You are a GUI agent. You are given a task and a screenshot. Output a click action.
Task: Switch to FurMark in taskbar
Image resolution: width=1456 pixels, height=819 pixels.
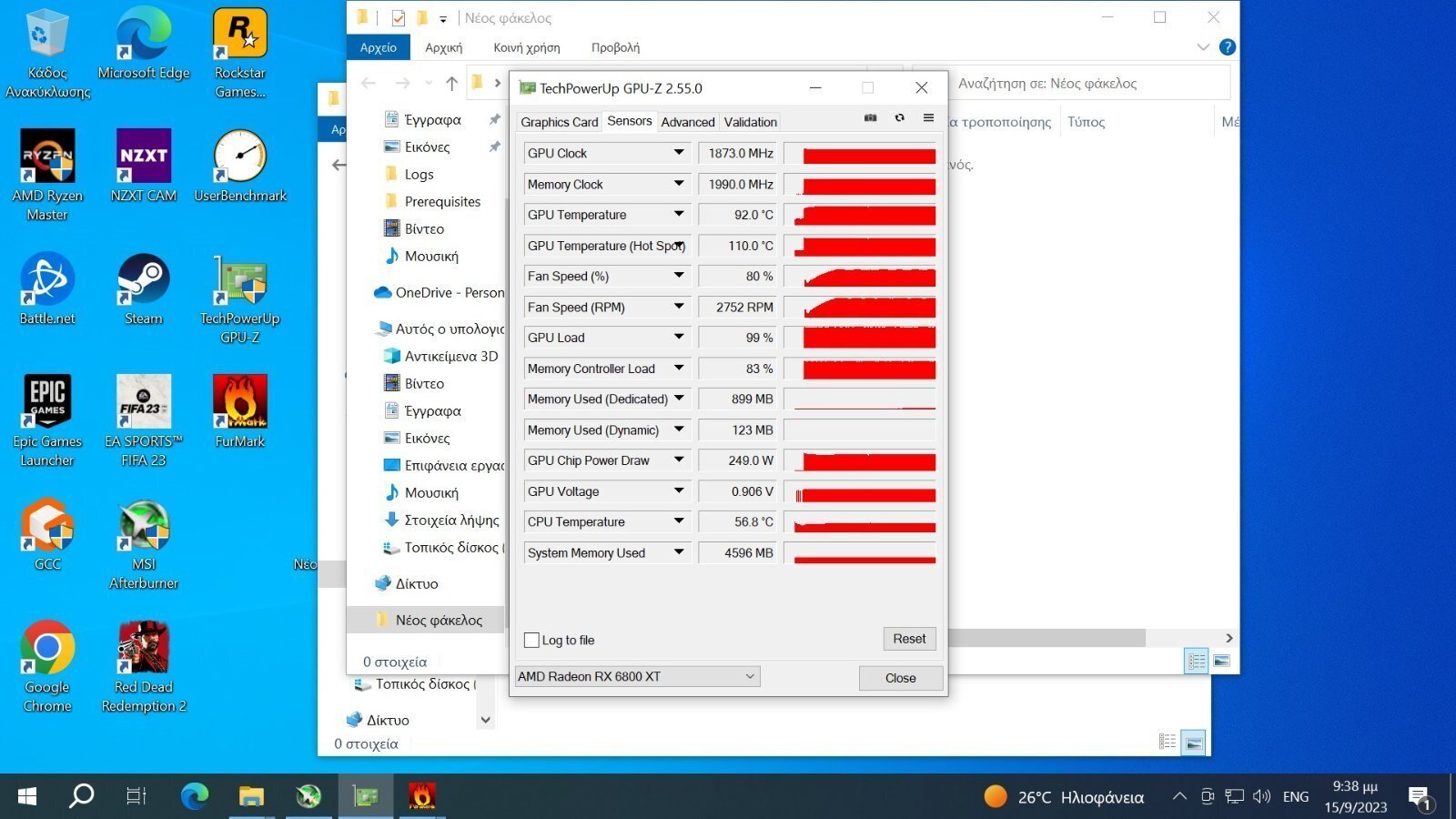point(421,796)
